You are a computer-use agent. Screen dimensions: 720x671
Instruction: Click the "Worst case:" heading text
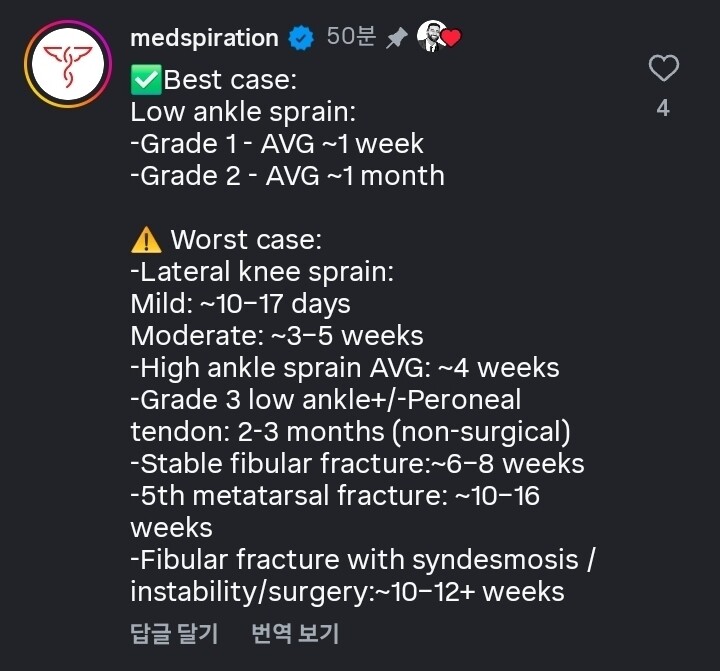click(245, 240)
